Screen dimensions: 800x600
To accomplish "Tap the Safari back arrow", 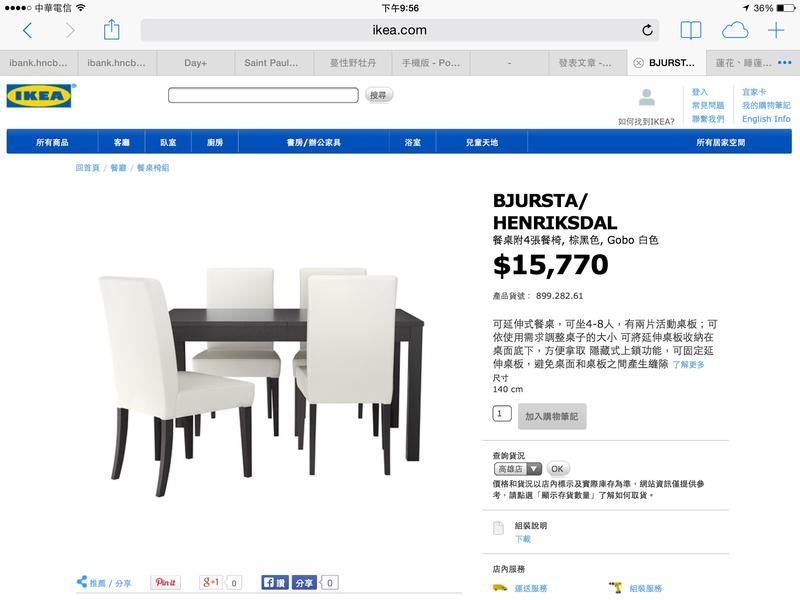I will coord(28,30).
